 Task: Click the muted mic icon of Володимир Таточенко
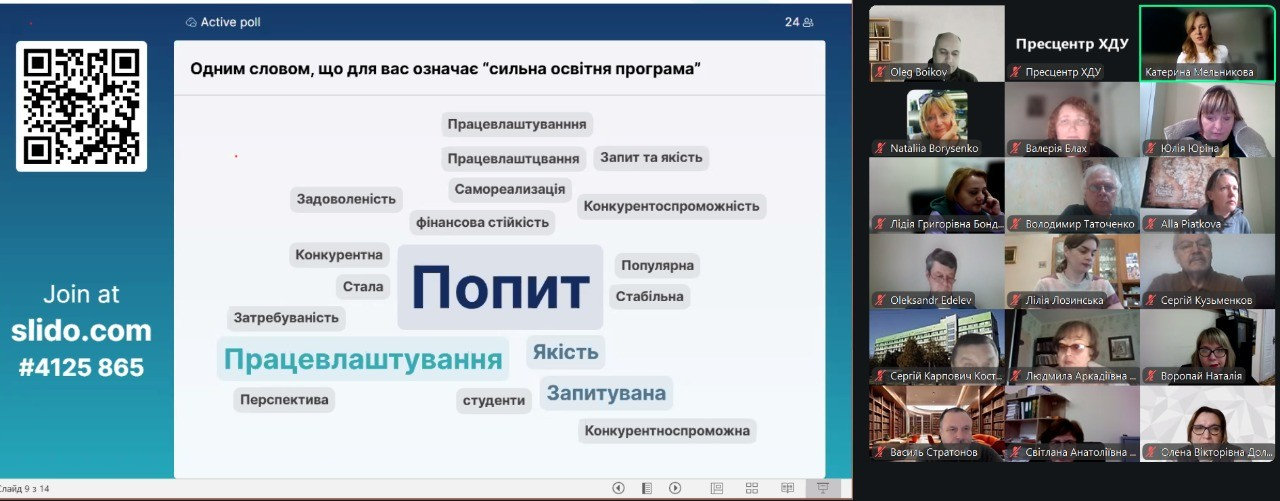1015,224
